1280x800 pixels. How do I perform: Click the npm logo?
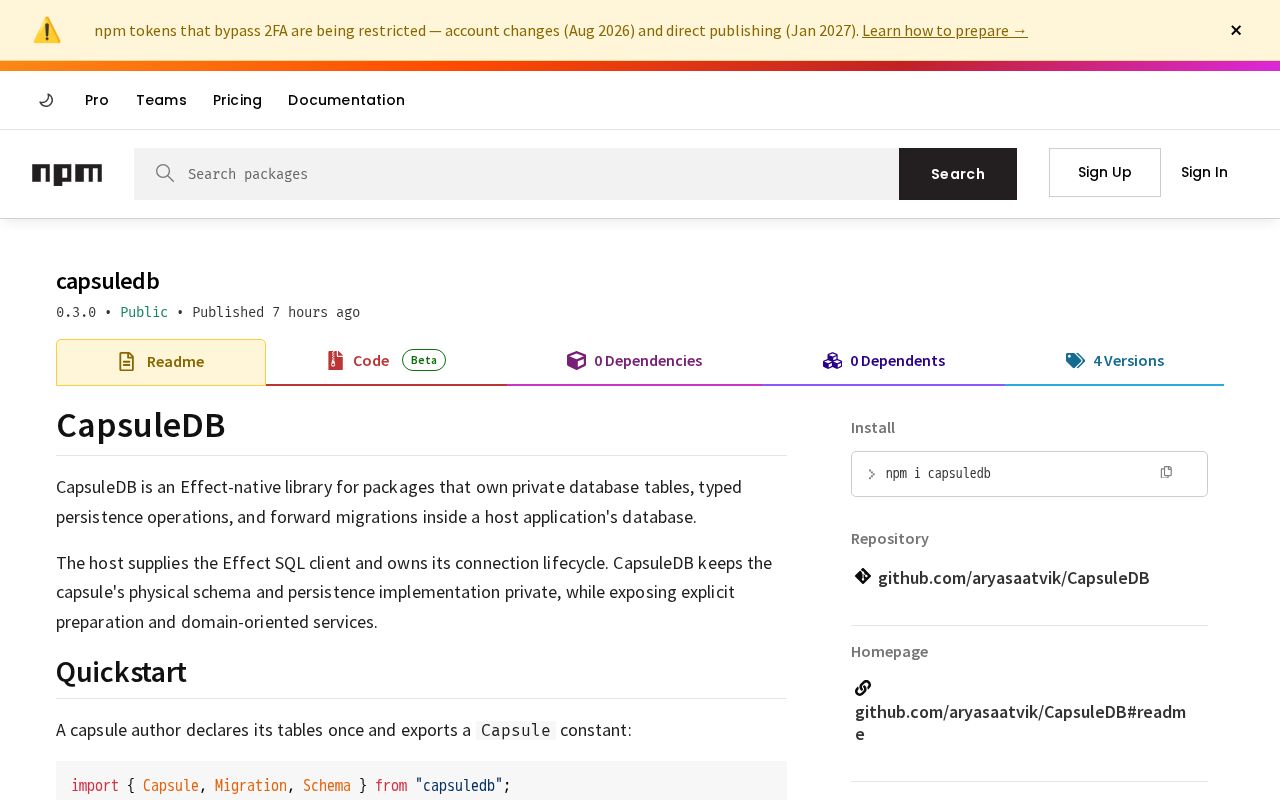tap(67, 174)
